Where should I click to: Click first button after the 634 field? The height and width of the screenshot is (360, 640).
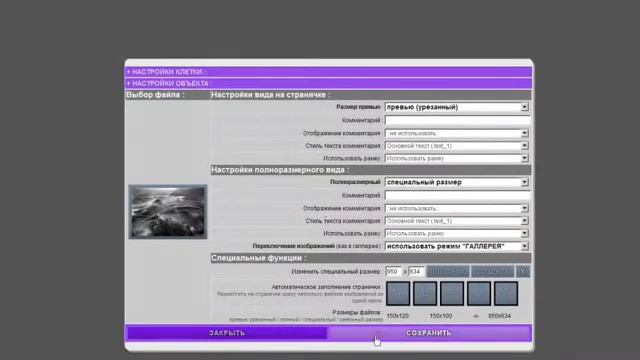pyautogui.click(x=448, y=271)
